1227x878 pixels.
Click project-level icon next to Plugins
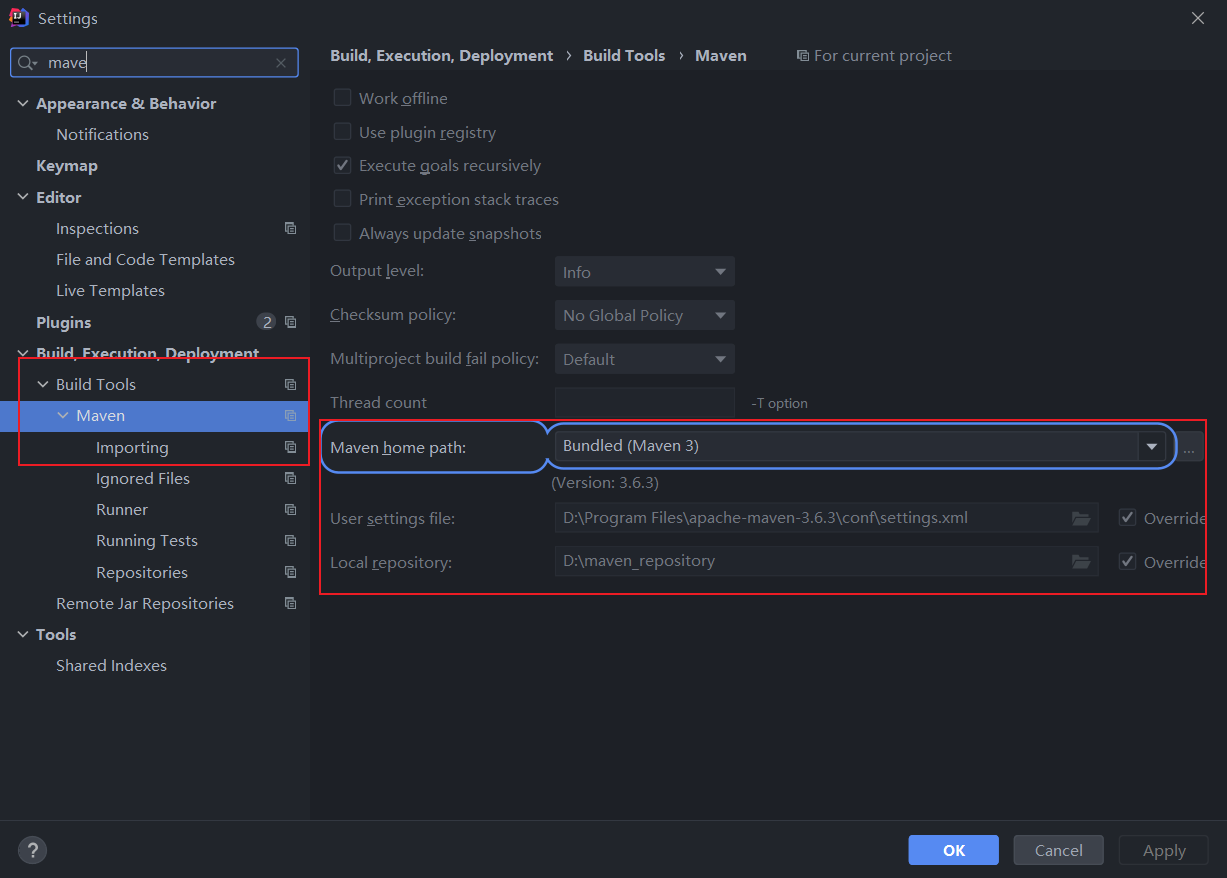[x=290, y=322]
